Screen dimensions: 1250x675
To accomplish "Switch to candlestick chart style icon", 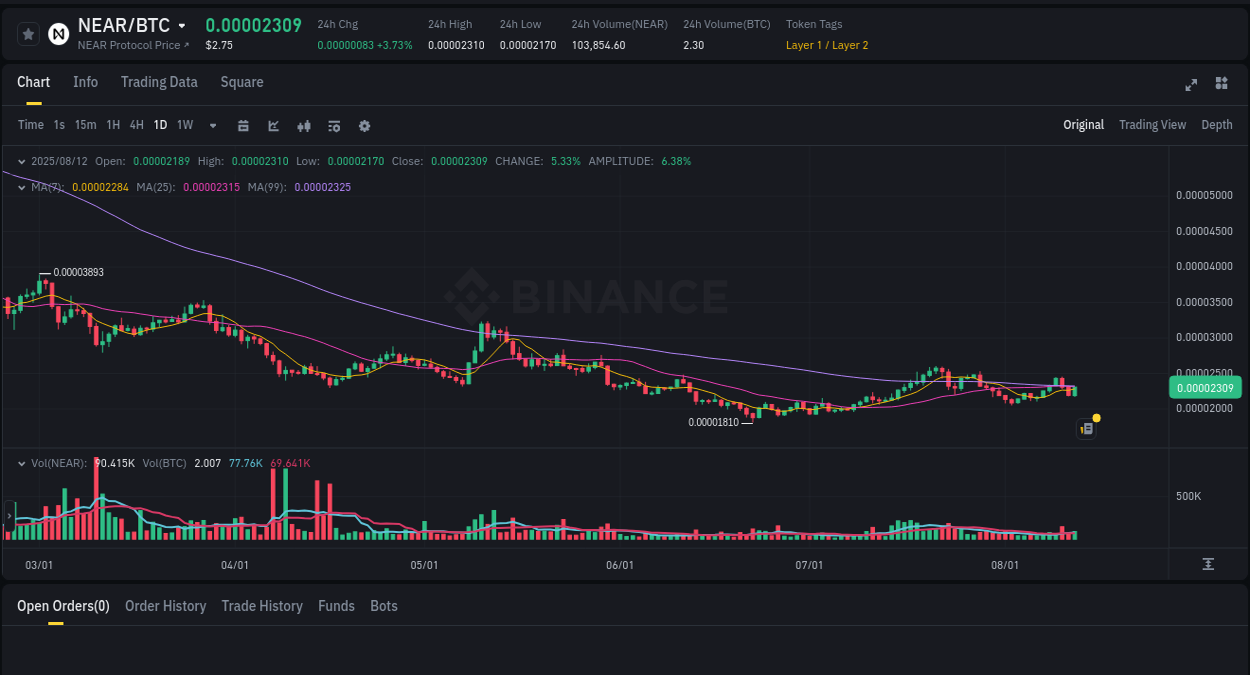I will [x=303, y=125].
